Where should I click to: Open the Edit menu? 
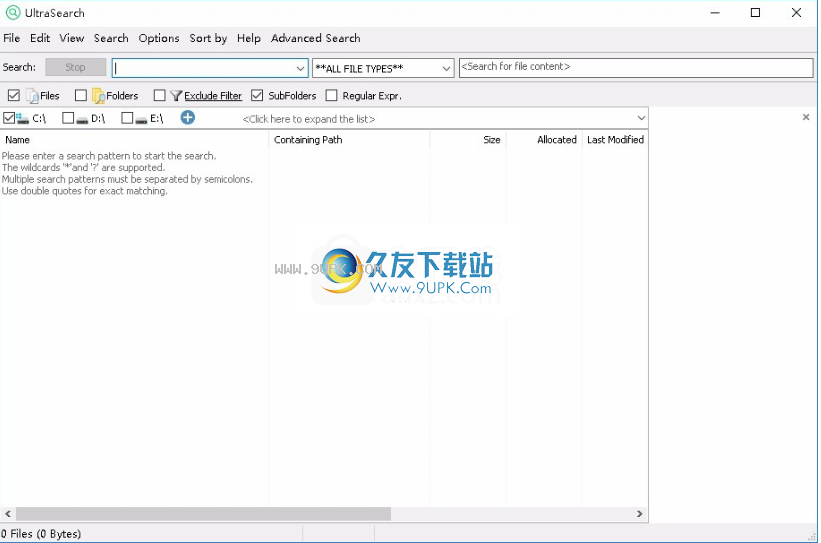[x=40, y=38]
